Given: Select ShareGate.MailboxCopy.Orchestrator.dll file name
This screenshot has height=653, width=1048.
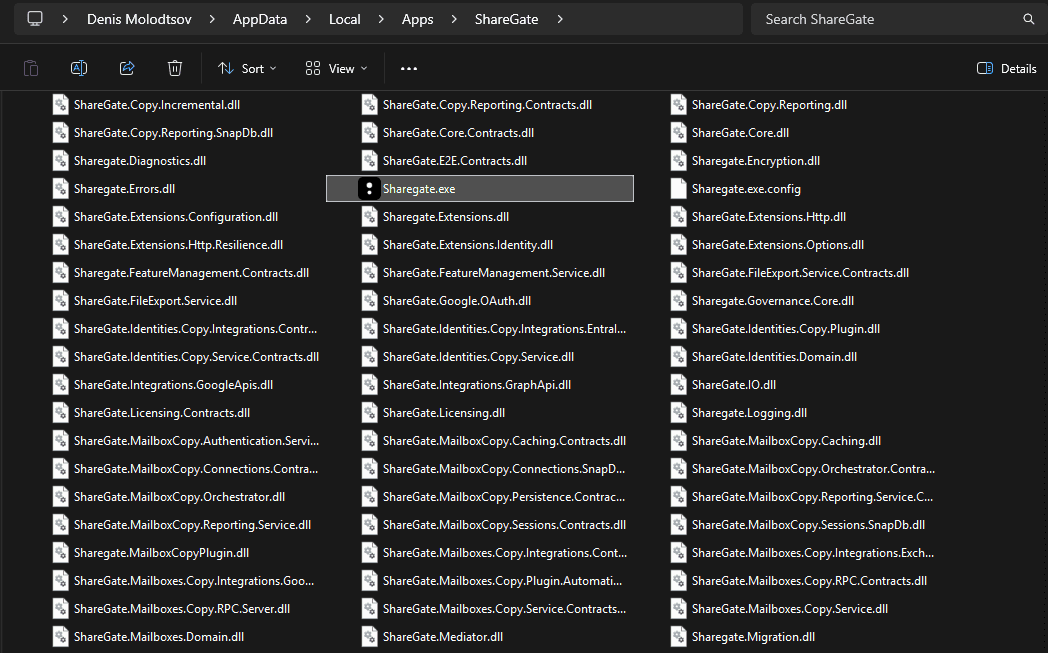Looking at the screenshot, I should pos(179,497).
